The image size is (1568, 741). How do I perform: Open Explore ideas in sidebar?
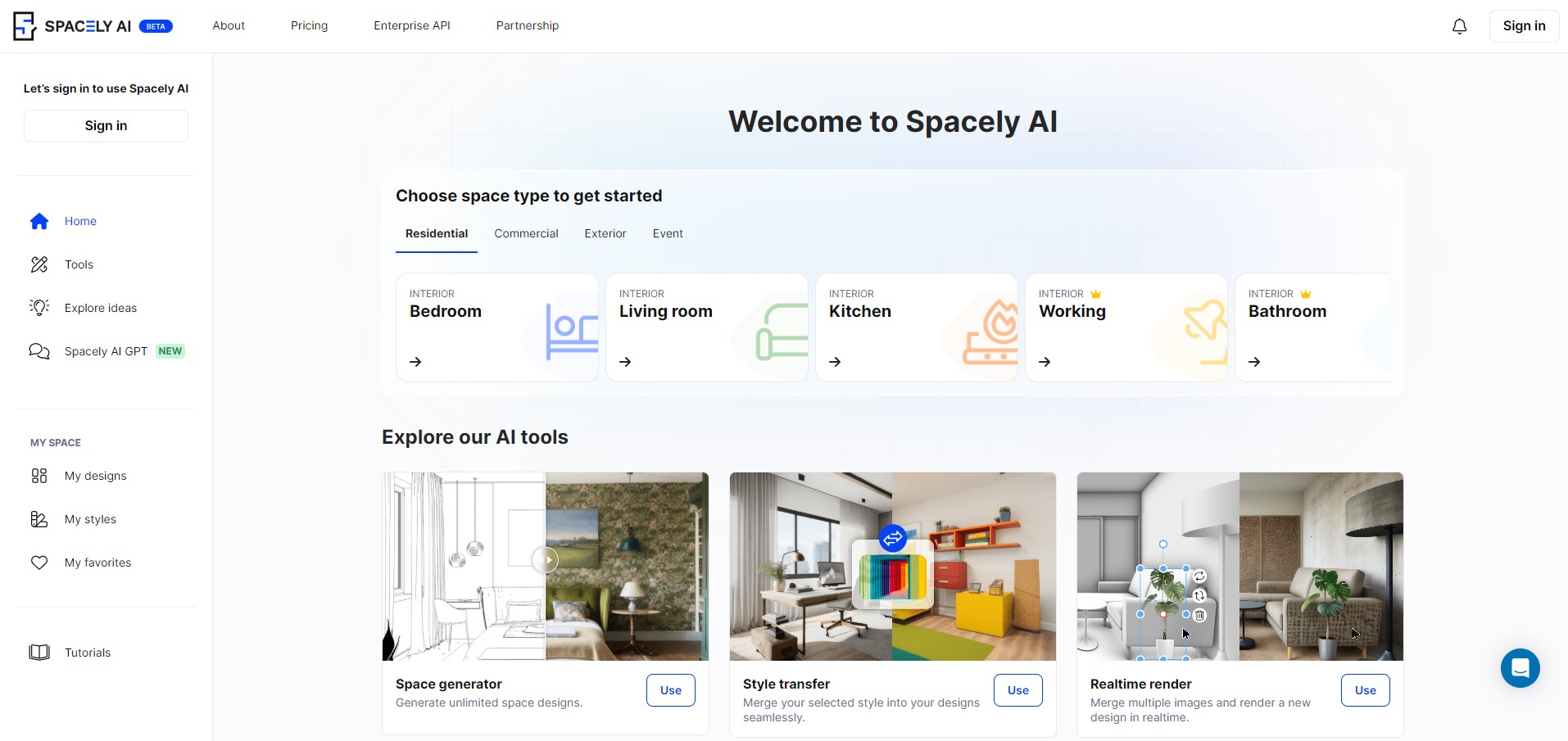[101, 308]
